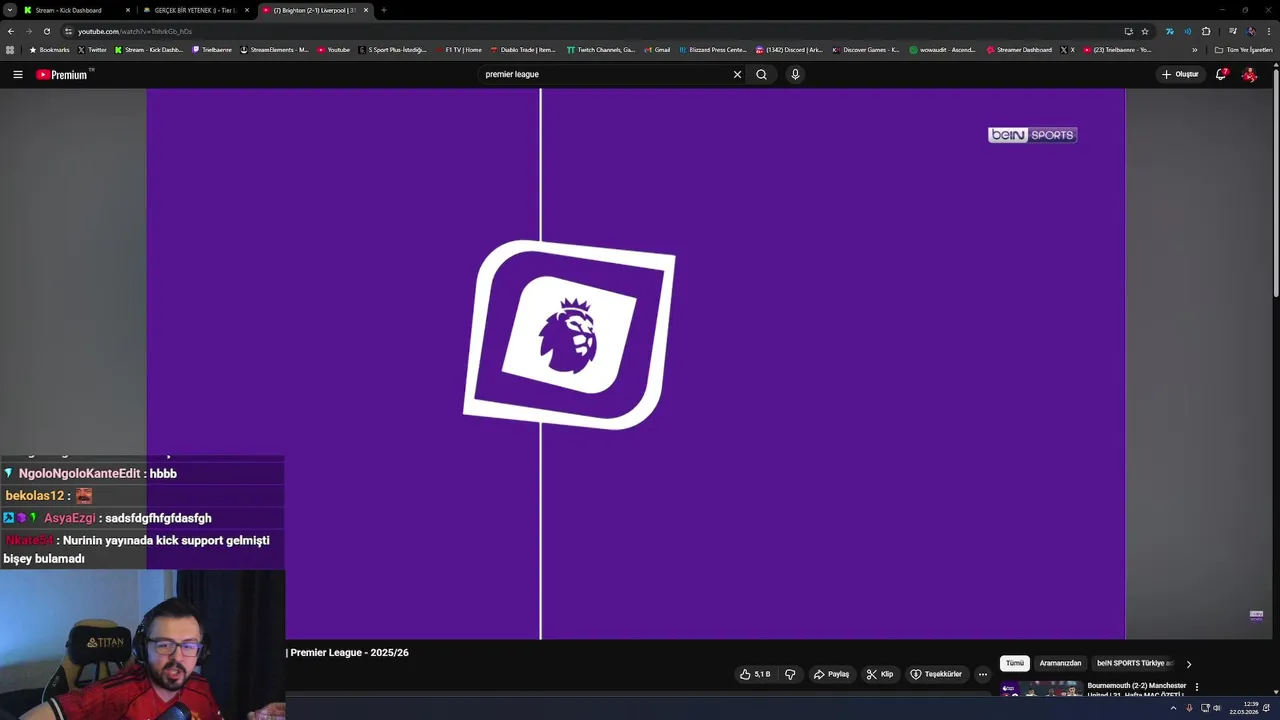This screenshot has width=1280, height=720.
Task: Open Tüm Yer İşaretleri folder
Action: coord(1243,50)
